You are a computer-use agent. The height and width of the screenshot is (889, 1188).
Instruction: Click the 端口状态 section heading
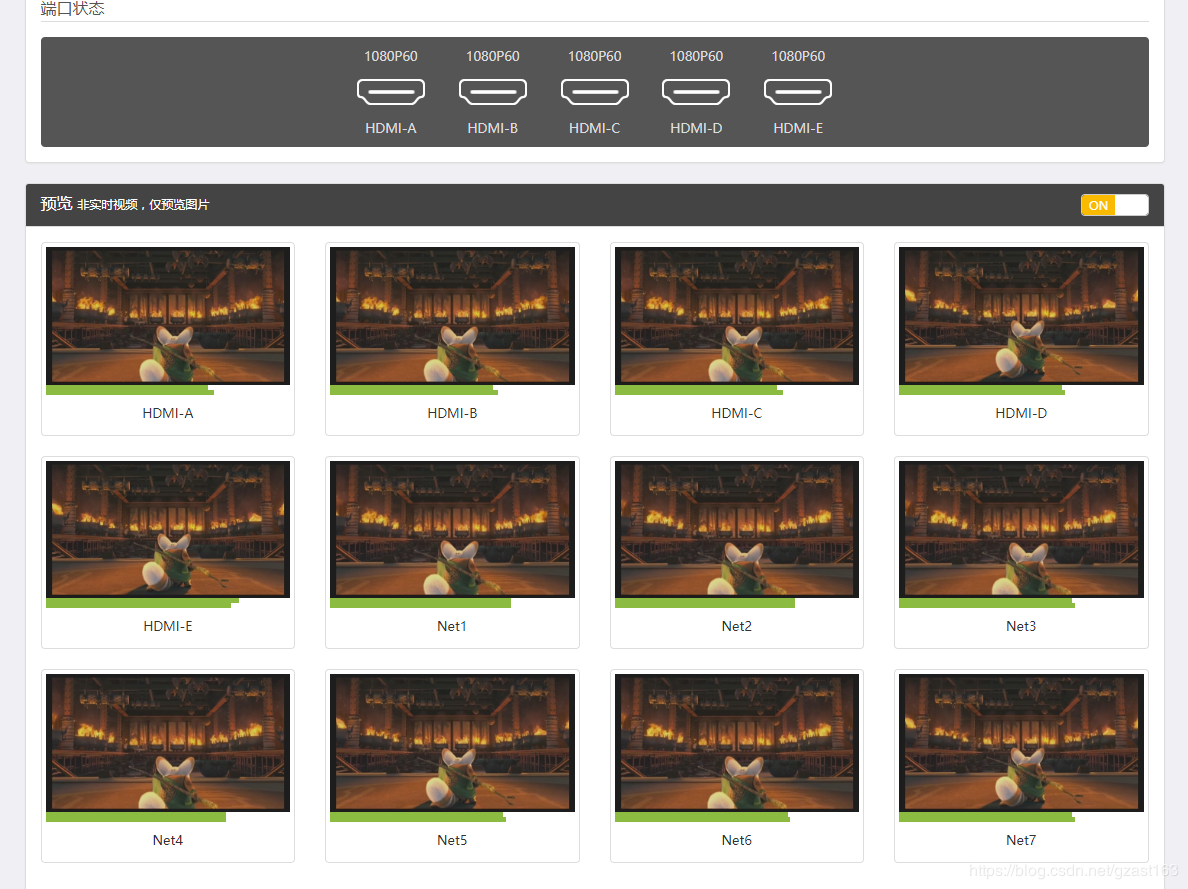click(73, 9)
